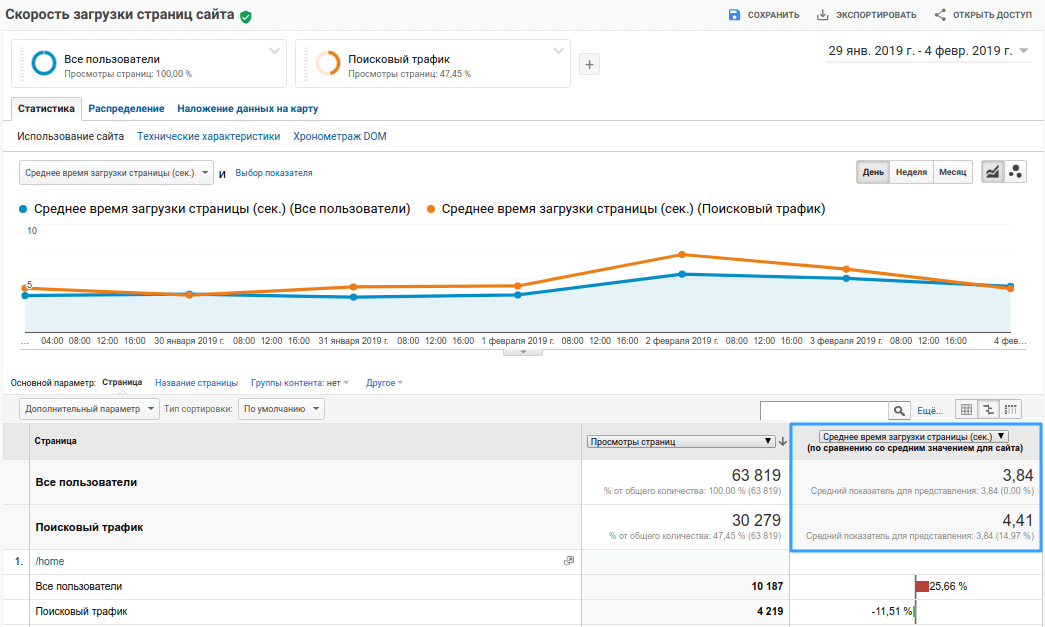Click the red 25,66 % comparison bar

[x=922, y=586]
